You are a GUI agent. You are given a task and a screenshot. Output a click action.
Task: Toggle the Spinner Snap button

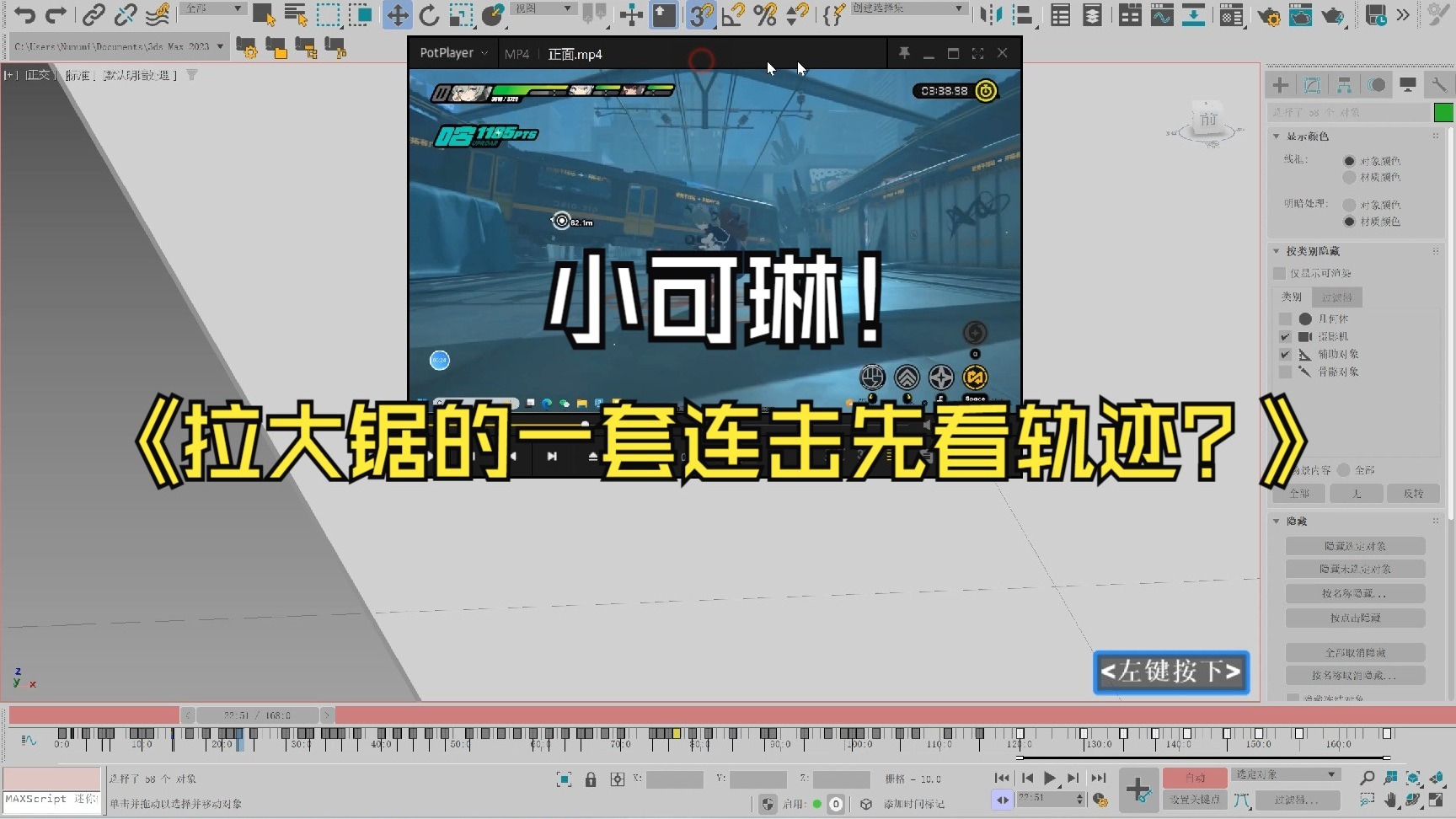797,14
